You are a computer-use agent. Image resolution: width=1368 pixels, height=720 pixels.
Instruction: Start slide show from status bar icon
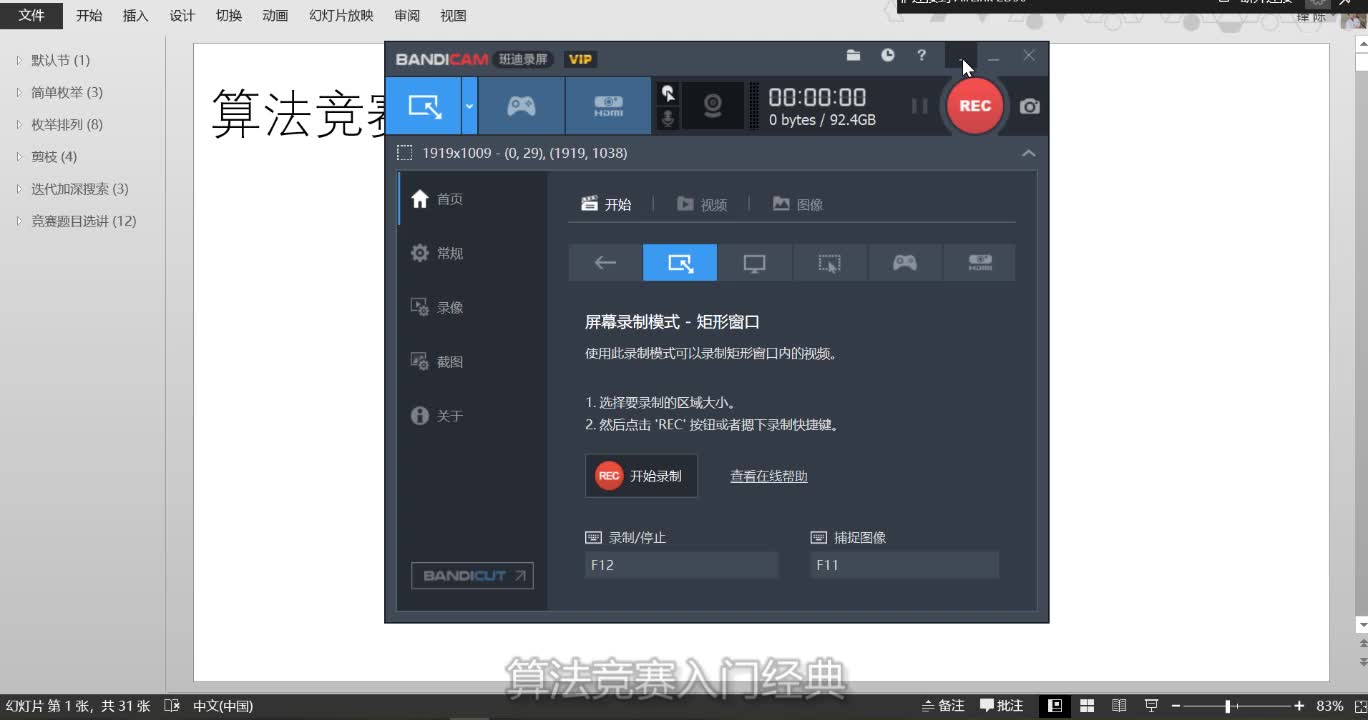1151,706
